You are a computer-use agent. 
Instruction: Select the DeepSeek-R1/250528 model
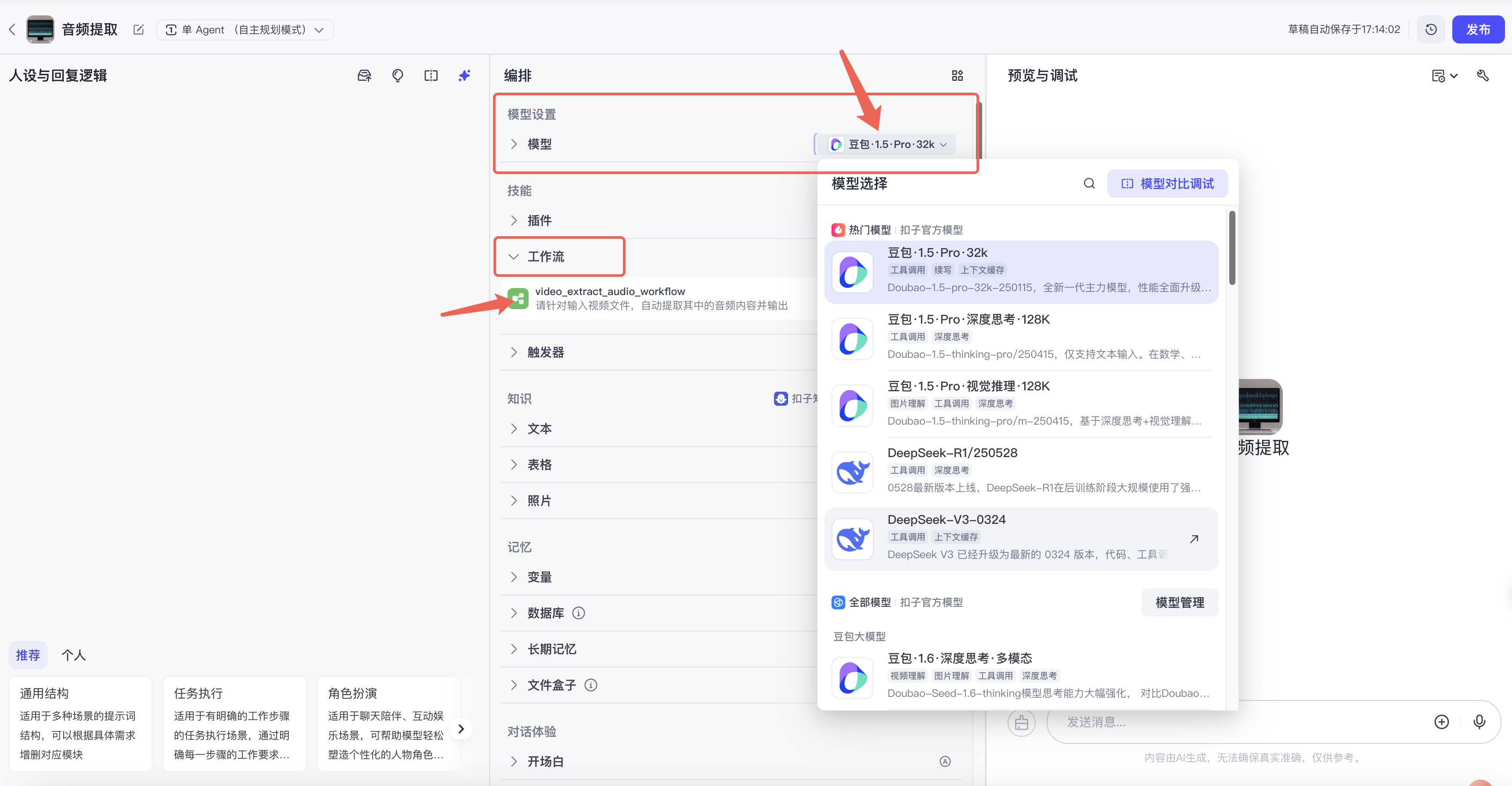coord(1021,472)
